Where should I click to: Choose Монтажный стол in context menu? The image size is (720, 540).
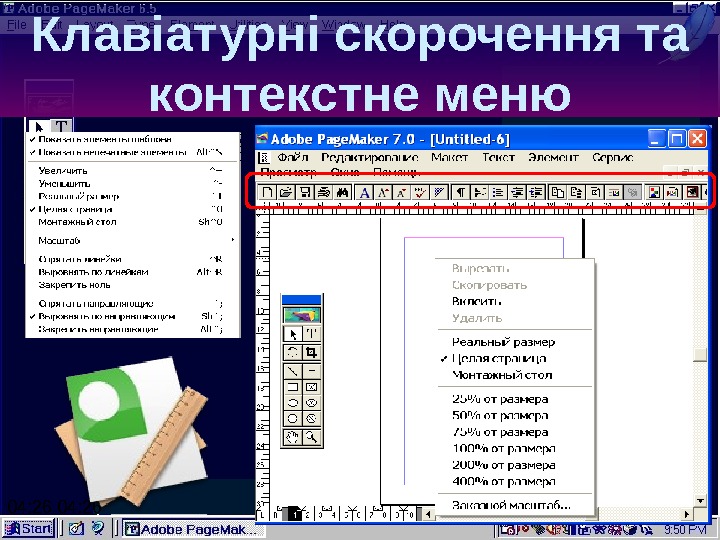click(515, 375)
